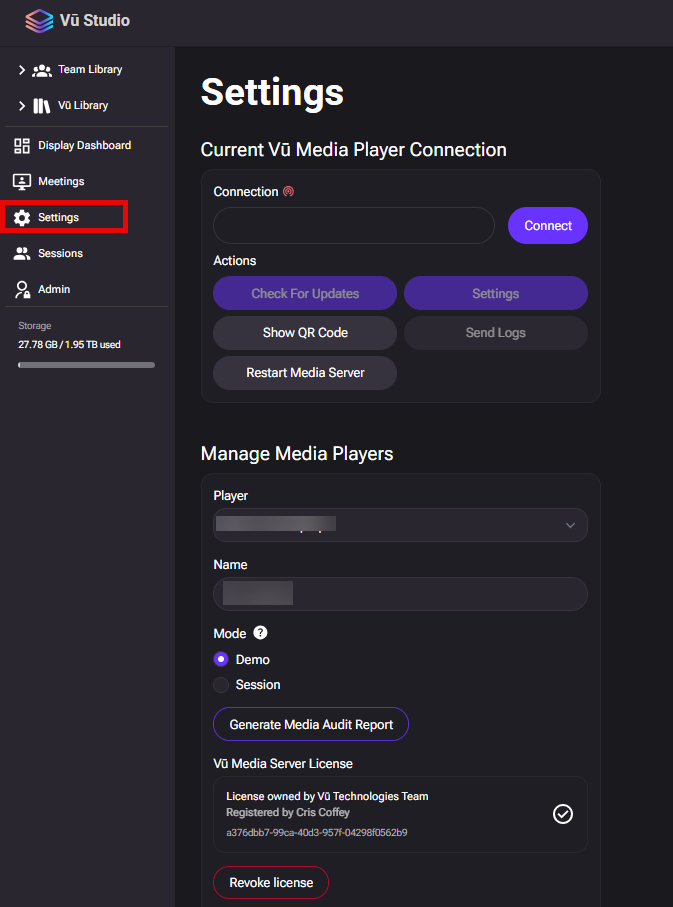Expand the Team Library tree chevron
Viewport: 673px width, 907px height.
(x=22, y=70)
